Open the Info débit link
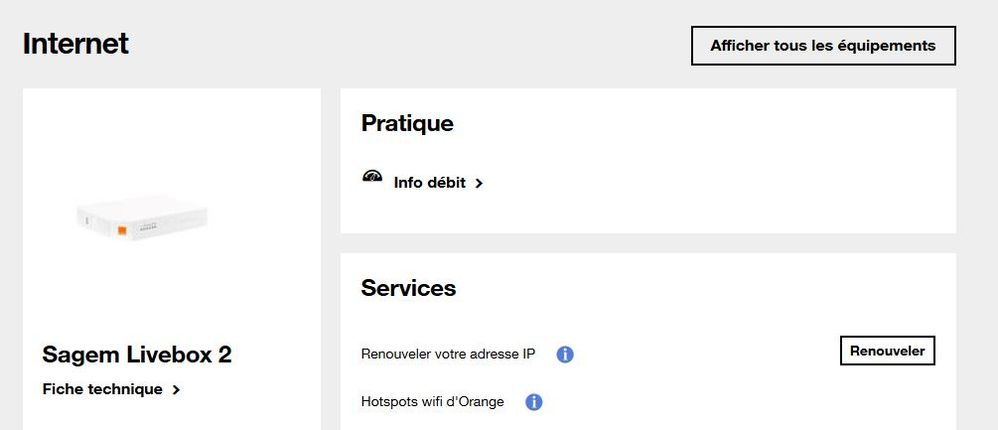Screen dimensions: 998x430 click(429, 183)
